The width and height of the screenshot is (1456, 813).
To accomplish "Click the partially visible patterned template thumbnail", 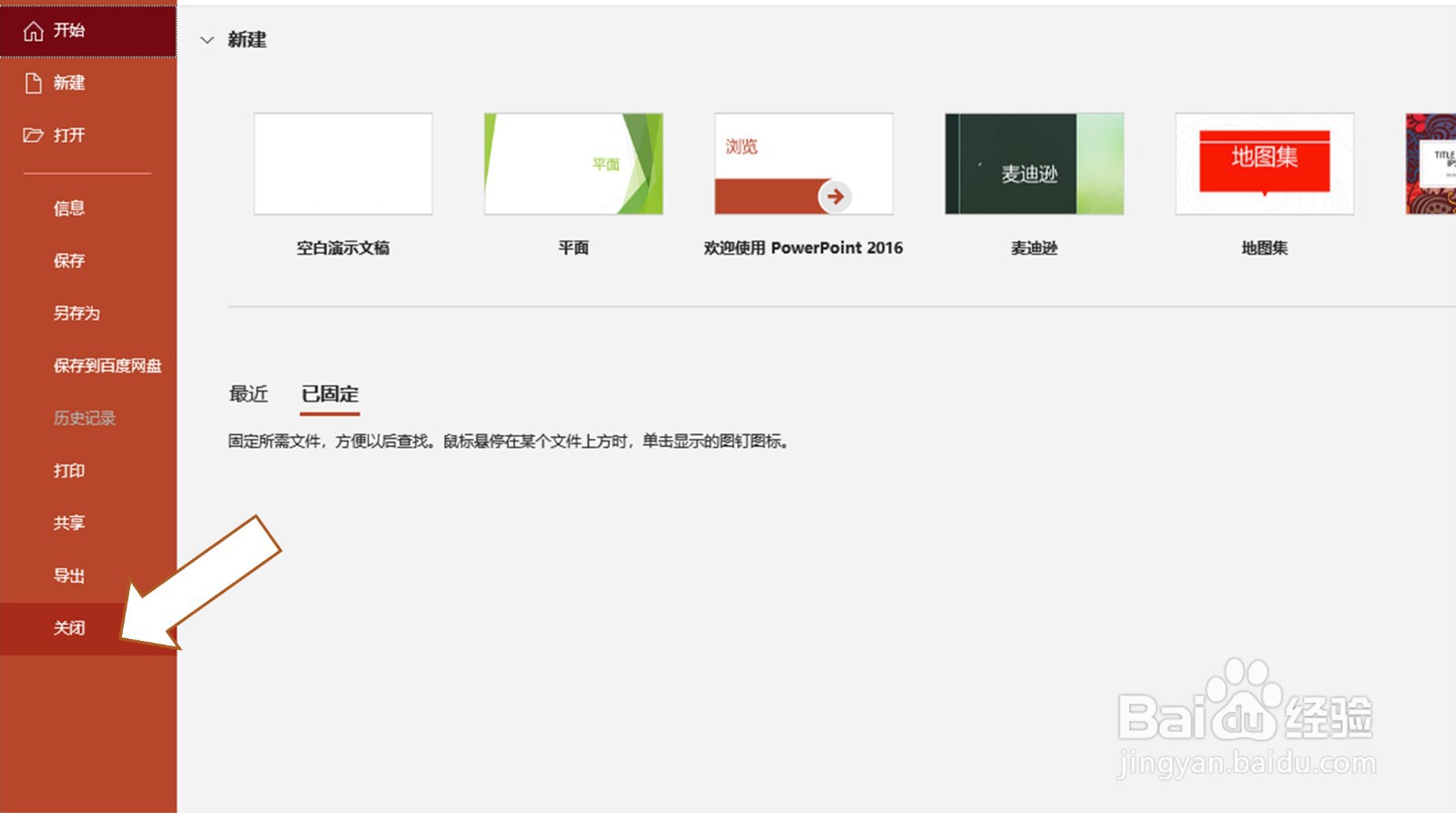I will [1431, 164].
